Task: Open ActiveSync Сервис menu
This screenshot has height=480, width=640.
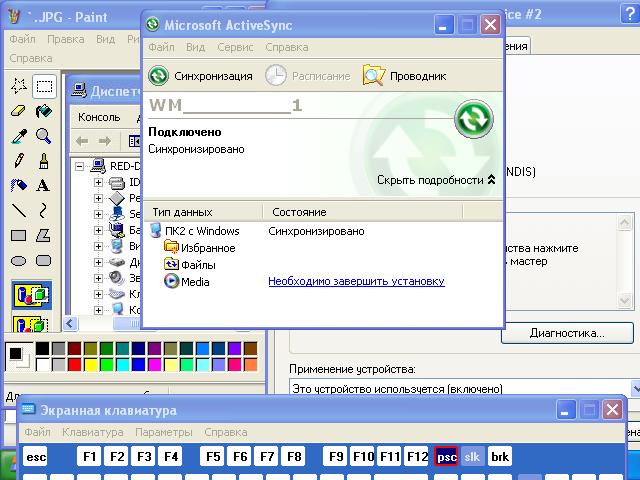Action: click(235, 47)
